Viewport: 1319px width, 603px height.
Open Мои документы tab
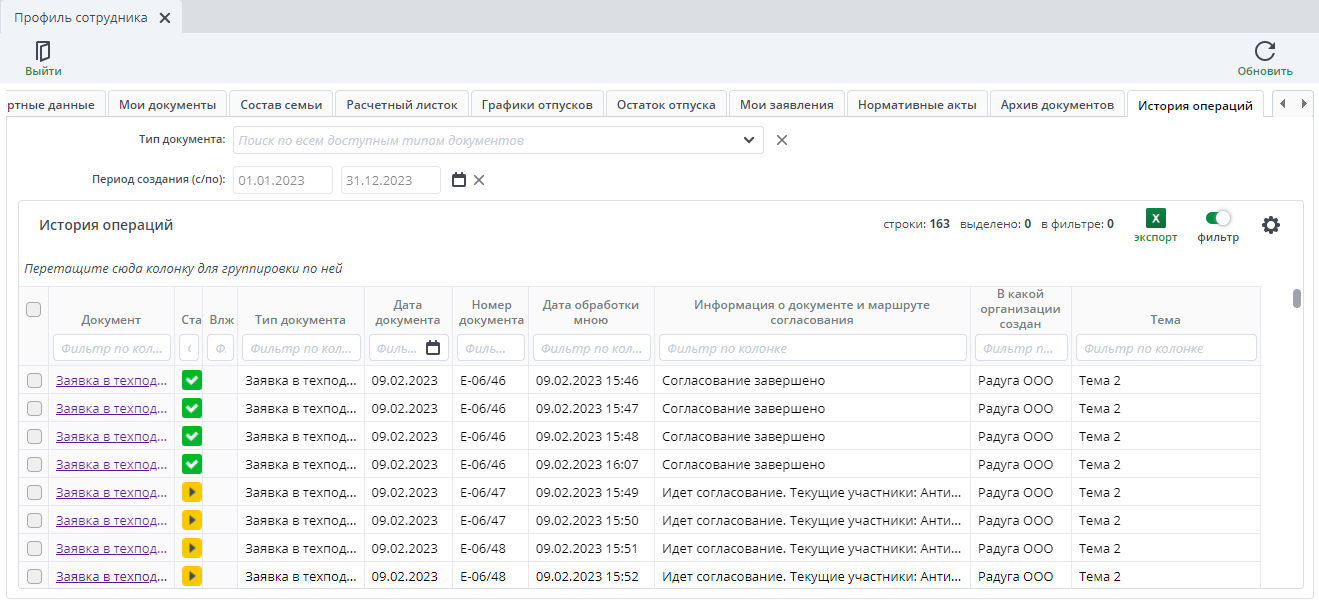pos(167,104)
